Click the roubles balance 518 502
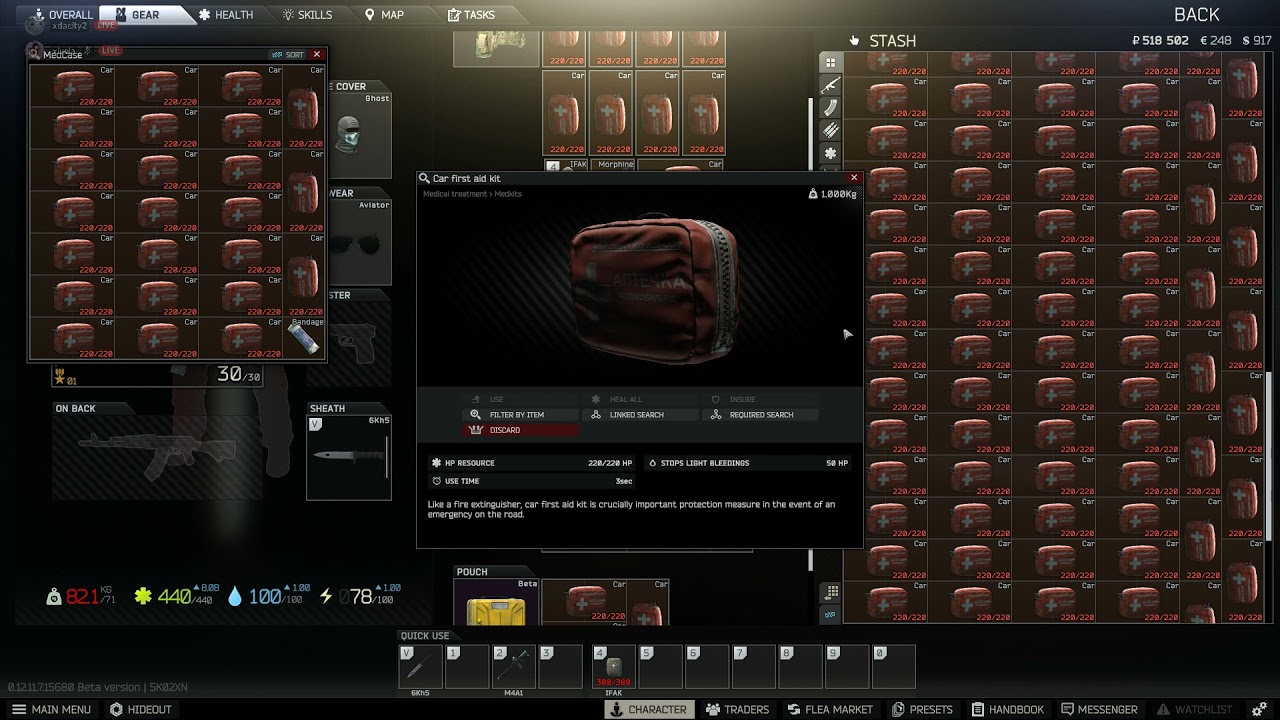The width and height of the screenshot is (1280, 720). 1160,41
